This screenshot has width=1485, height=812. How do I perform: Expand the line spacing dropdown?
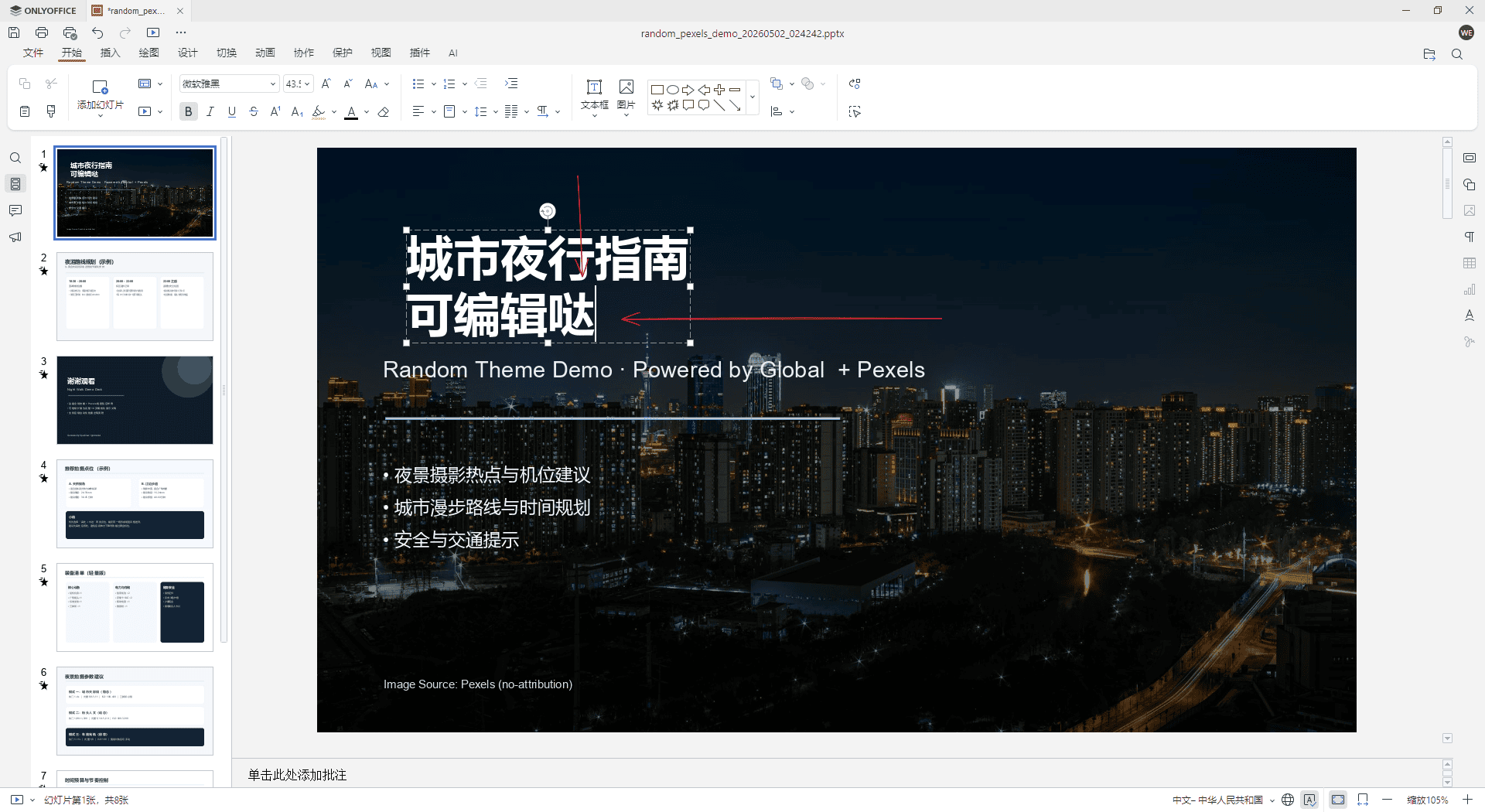tap(495, 111)
